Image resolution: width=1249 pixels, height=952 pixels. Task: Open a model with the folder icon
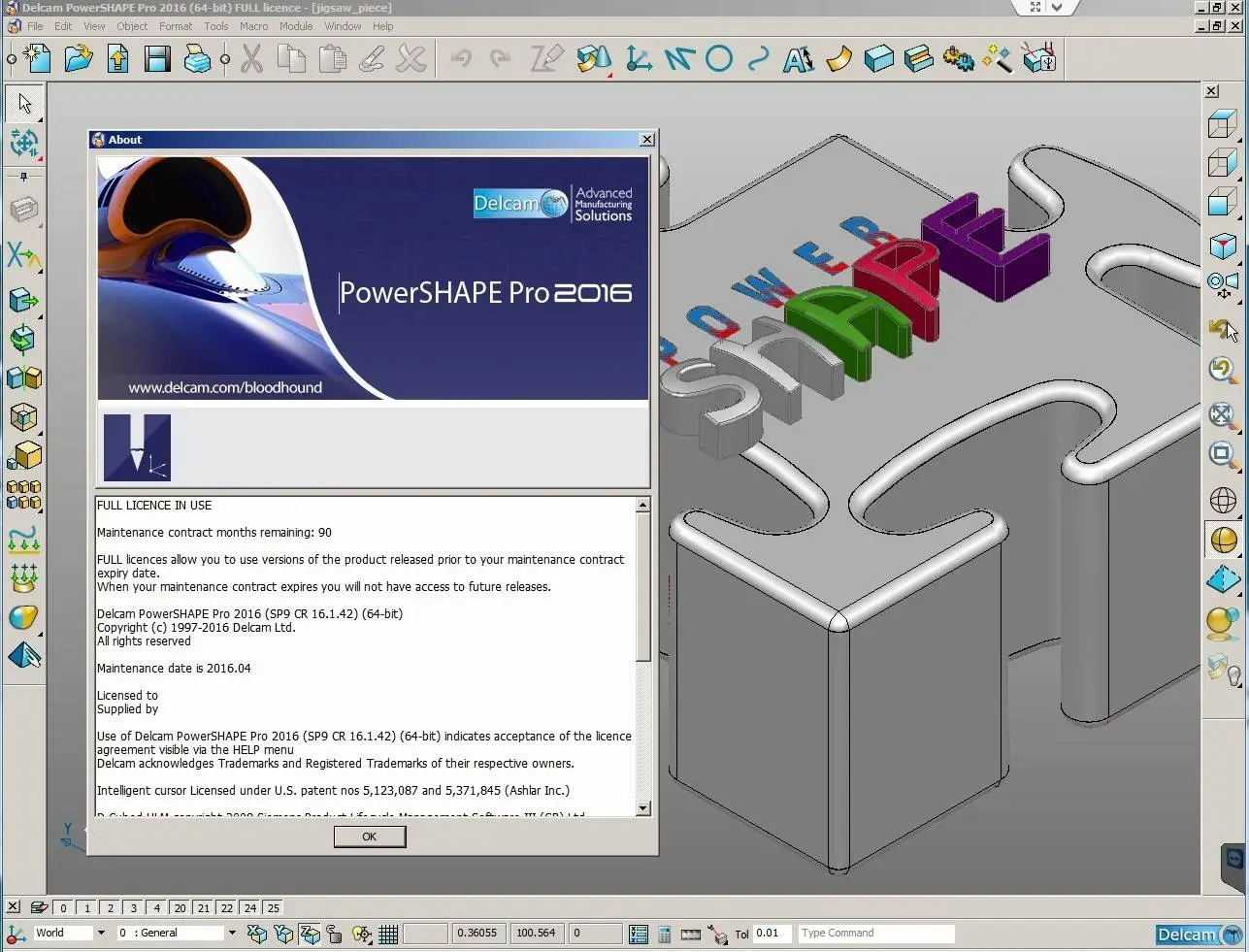(78, 59)
